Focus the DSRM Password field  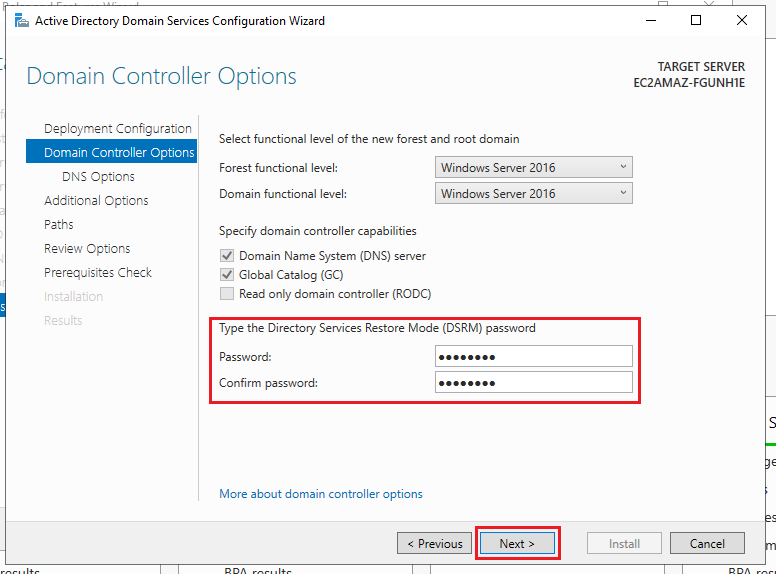534,356
